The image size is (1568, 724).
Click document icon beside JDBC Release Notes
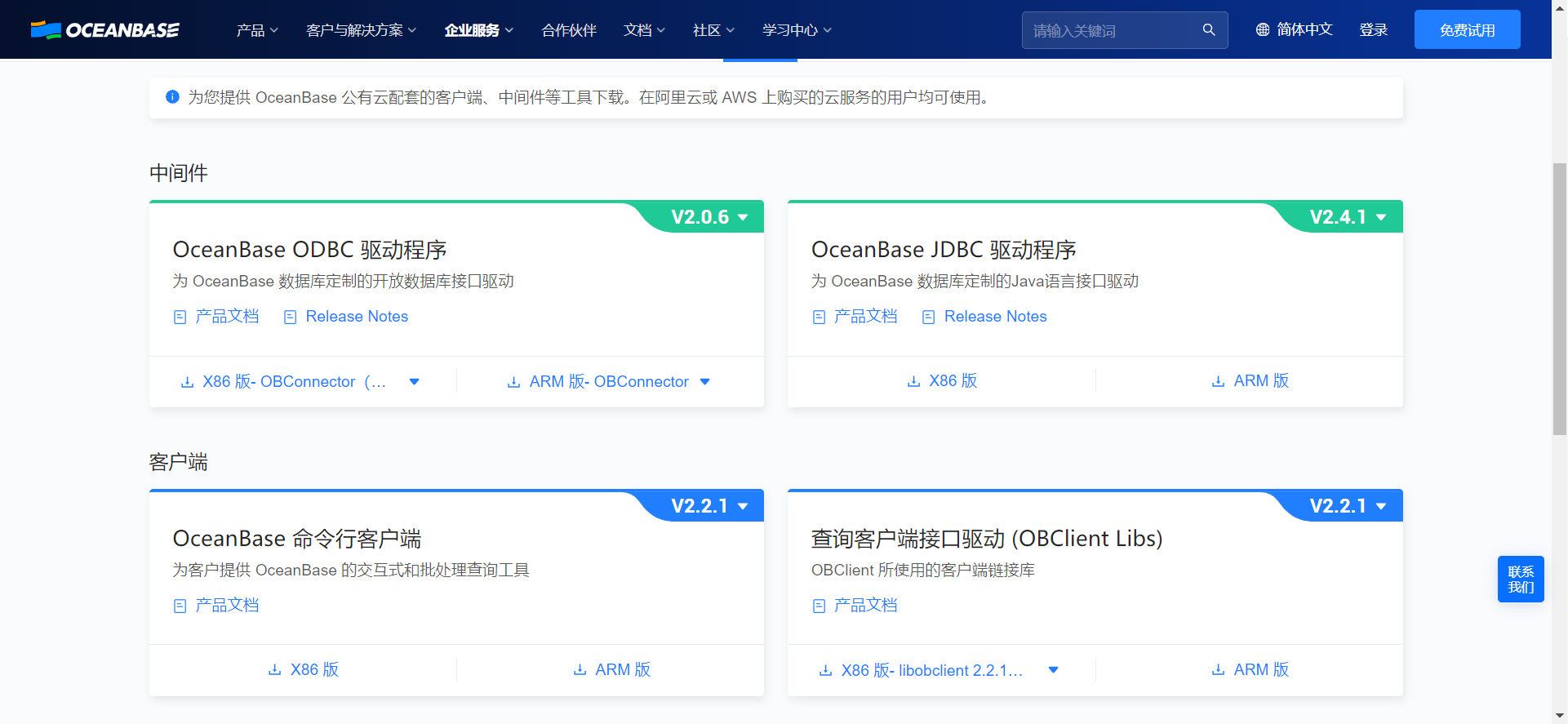pyautogui.click(x=928, y=317)
